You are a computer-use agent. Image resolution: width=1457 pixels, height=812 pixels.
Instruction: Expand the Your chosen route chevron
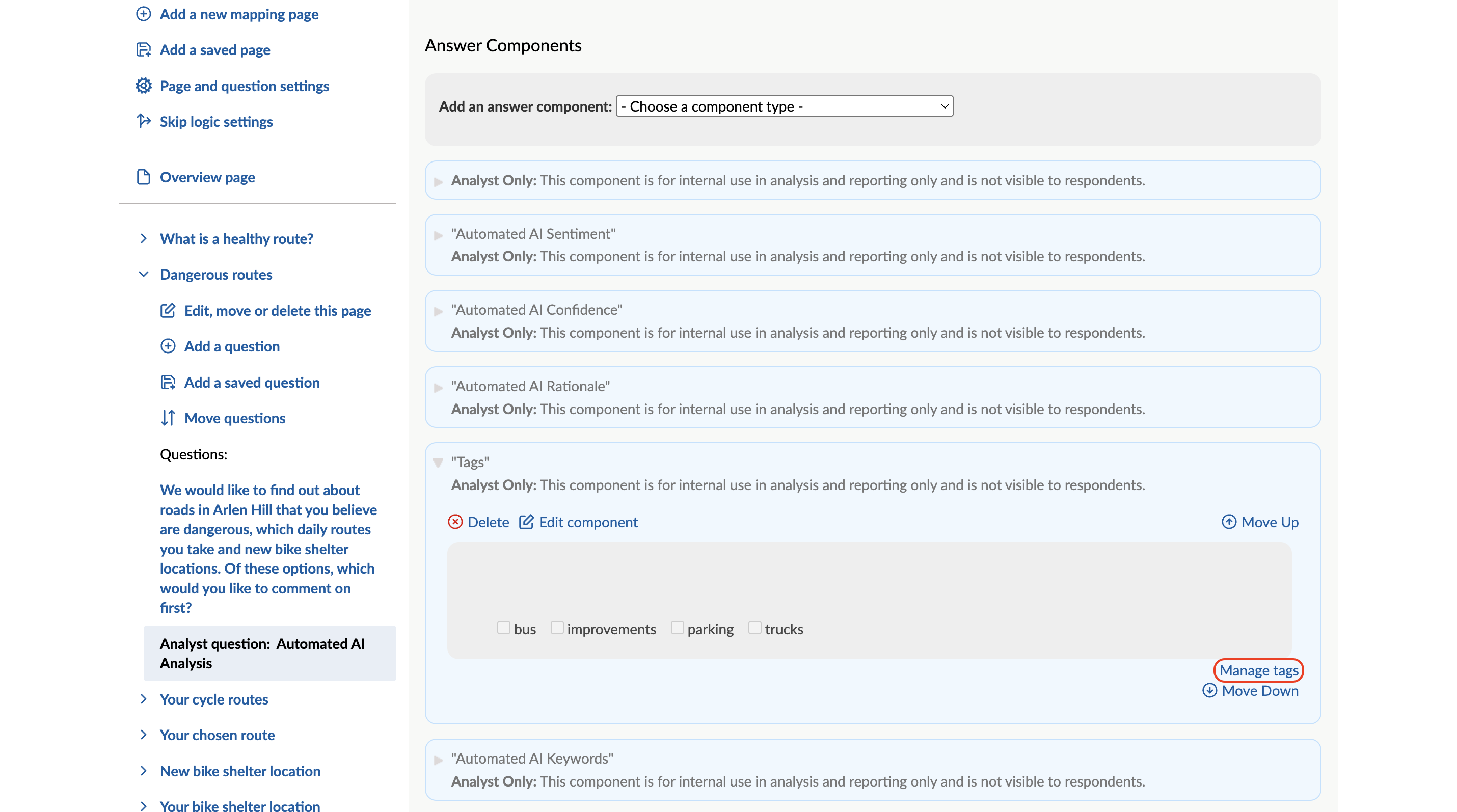coord(144,735)
